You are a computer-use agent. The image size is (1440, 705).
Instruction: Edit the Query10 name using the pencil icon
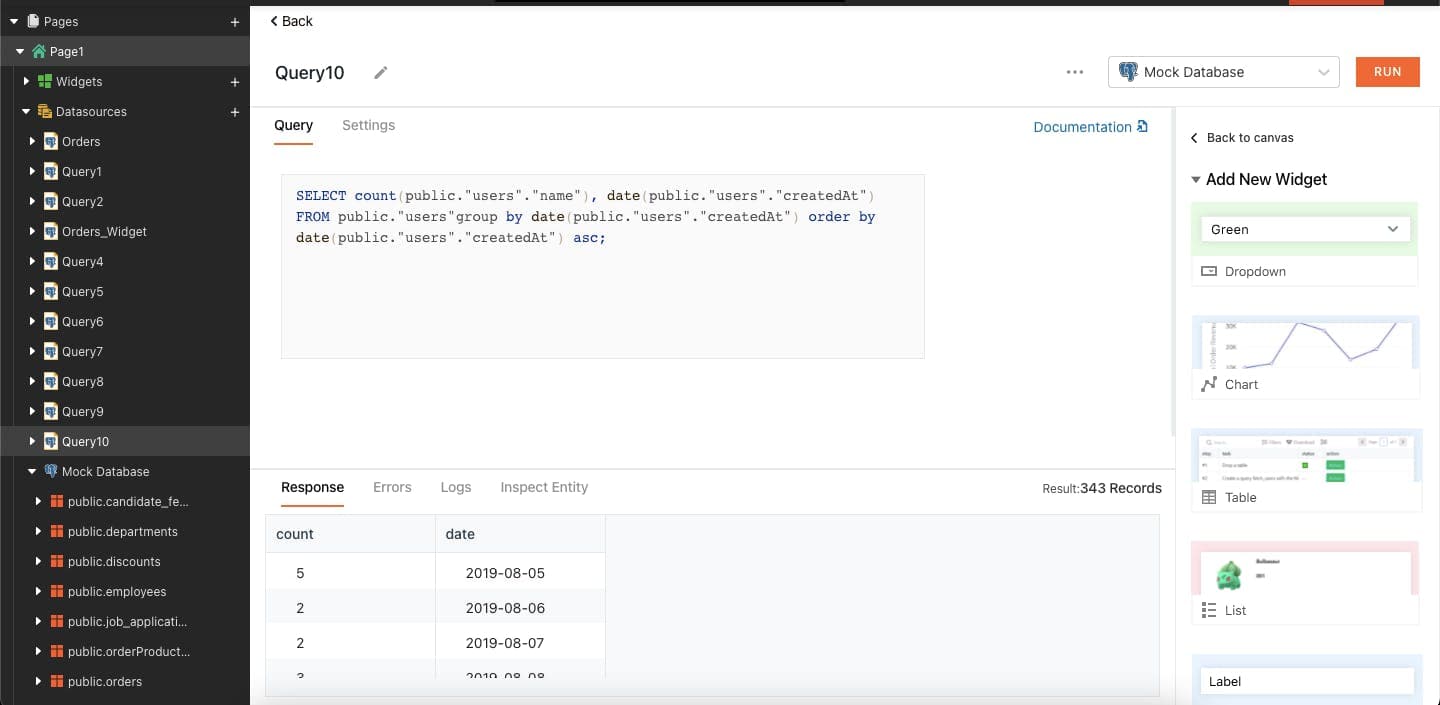380,73
